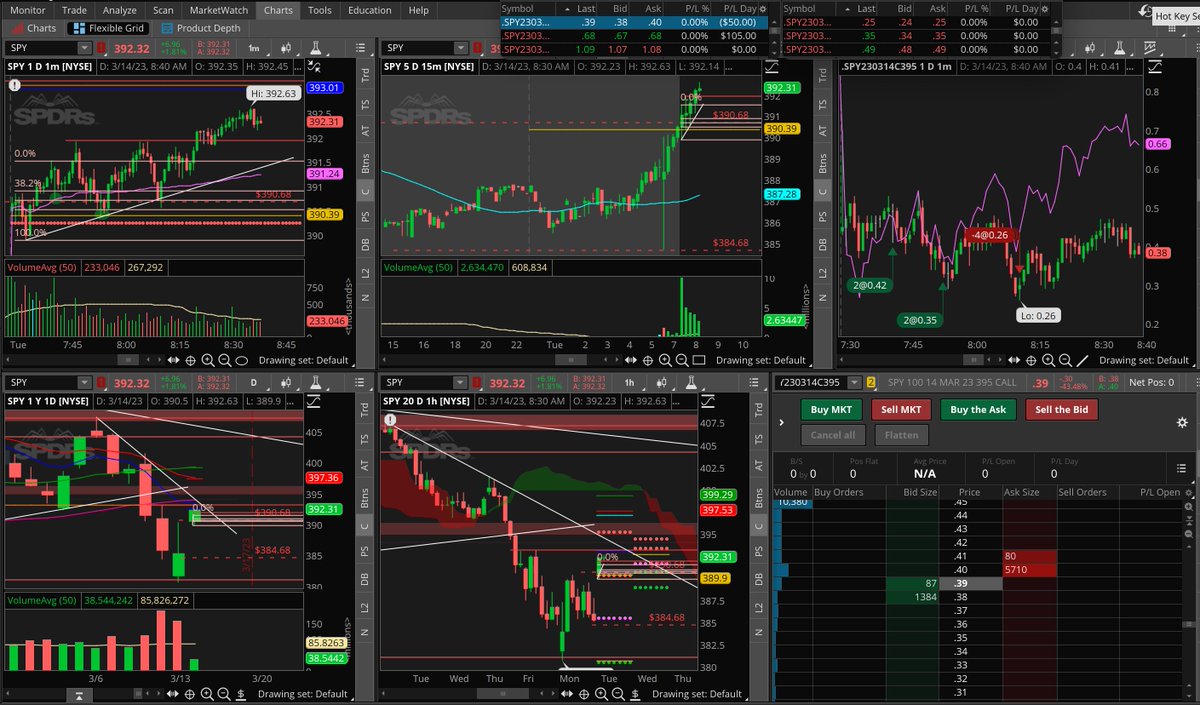
Task: Click crosshair pan icon on 1m chart
Action: tap(192, 360)
